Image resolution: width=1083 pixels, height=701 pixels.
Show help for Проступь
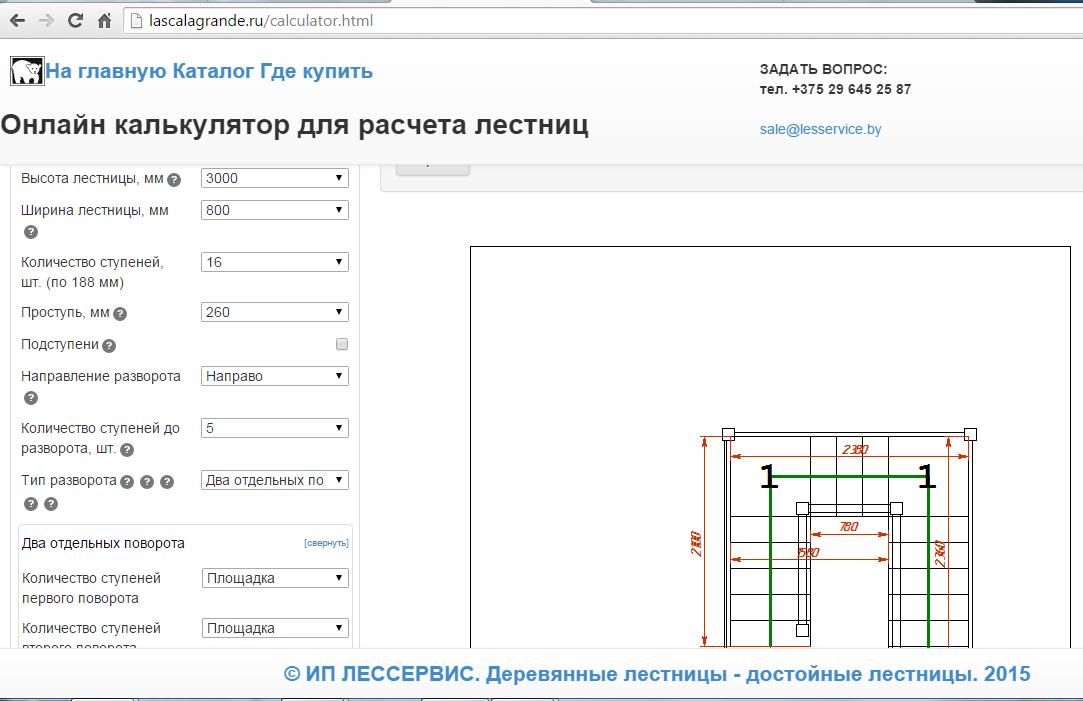tap(119, 314)
